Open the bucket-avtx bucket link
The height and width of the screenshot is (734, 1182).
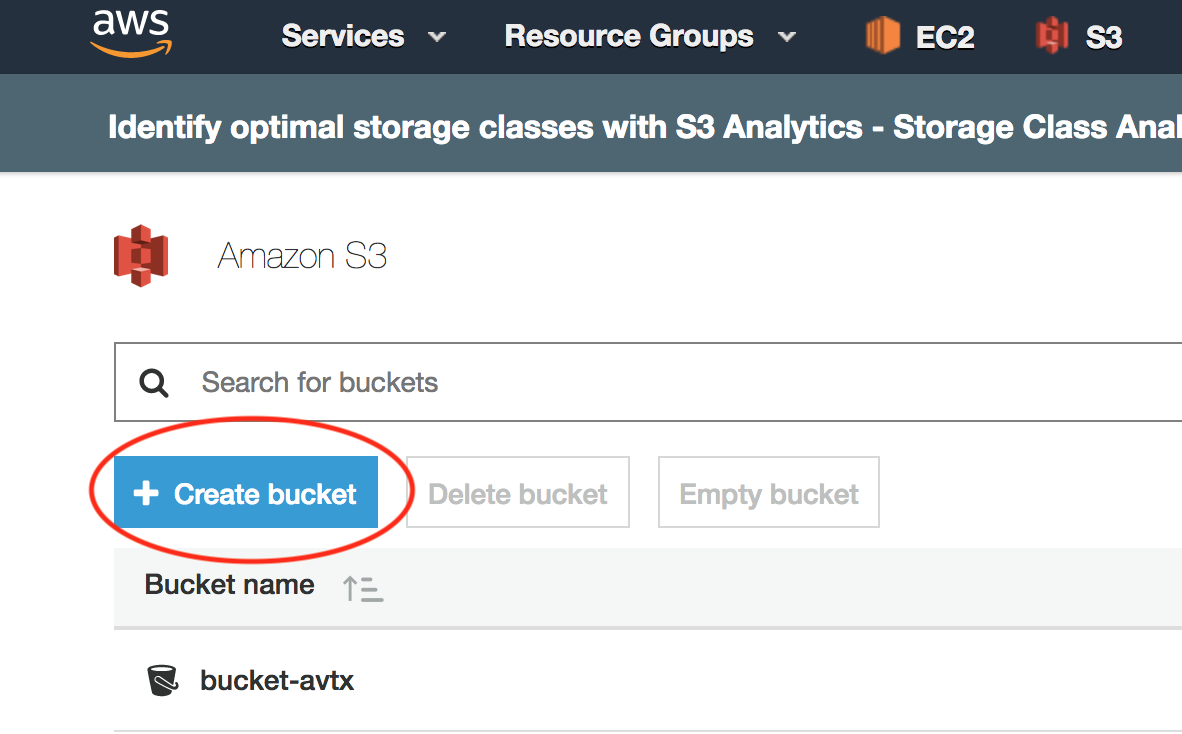coord(277,681)
